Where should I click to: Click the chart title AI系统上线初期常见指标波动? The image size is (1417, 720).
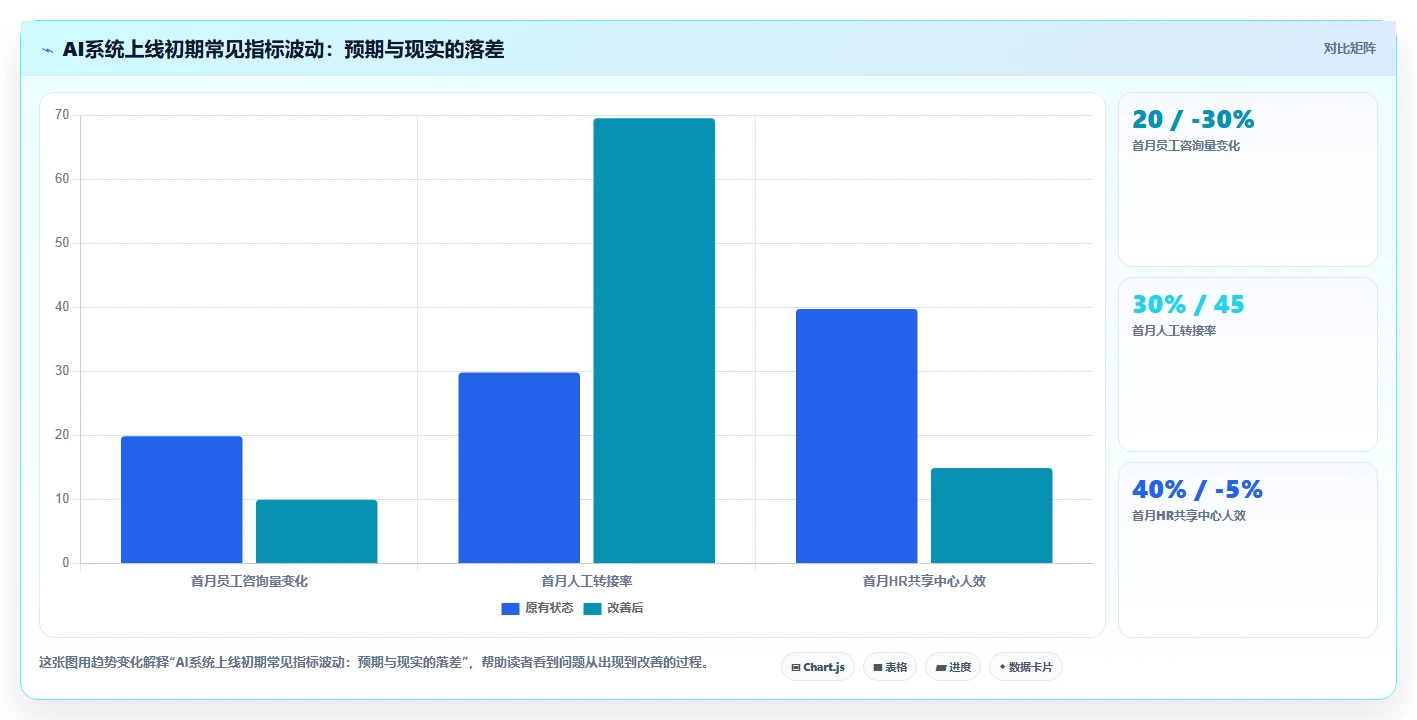tap(283, 50)
